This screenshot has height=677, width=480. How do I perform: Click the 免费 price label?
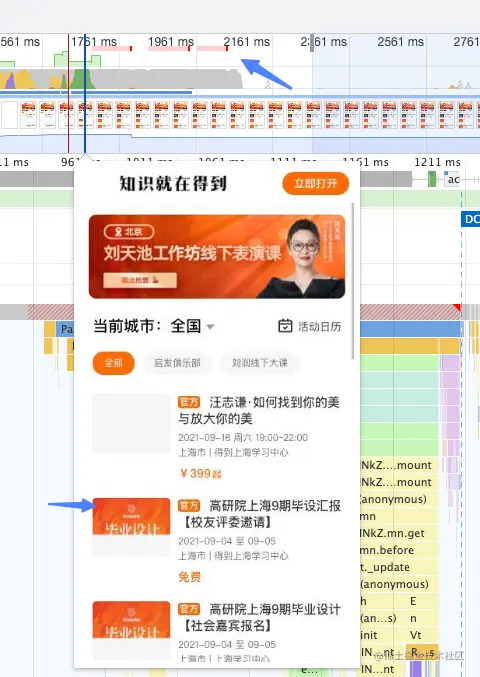[189, 577]
